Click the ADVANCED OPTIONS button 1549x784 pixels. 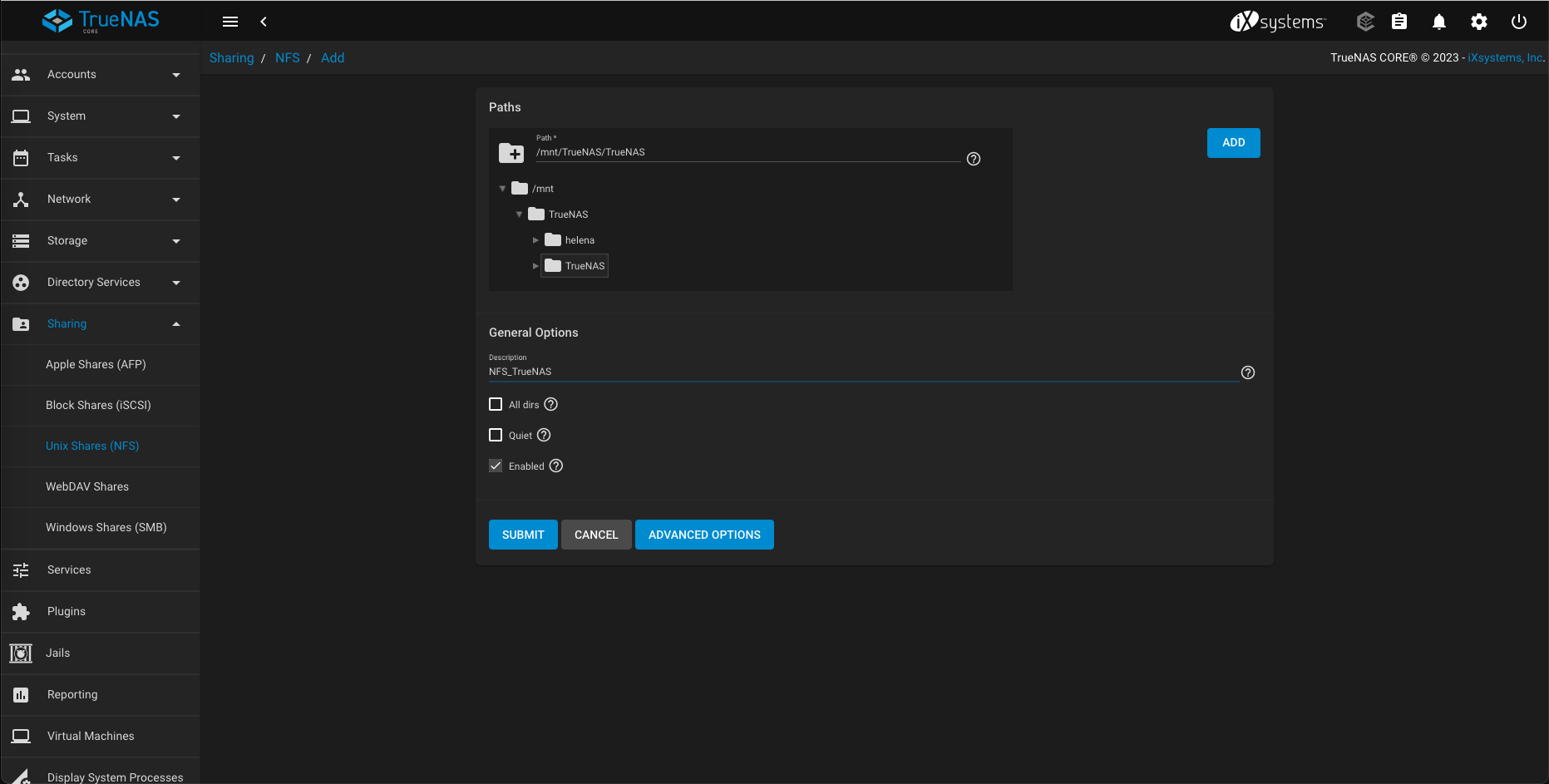click(704, 535)
